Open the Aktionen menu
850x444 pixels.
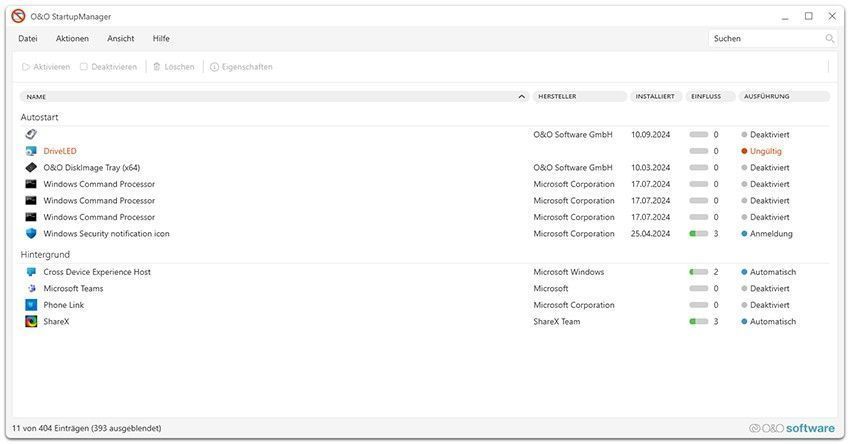72,39
